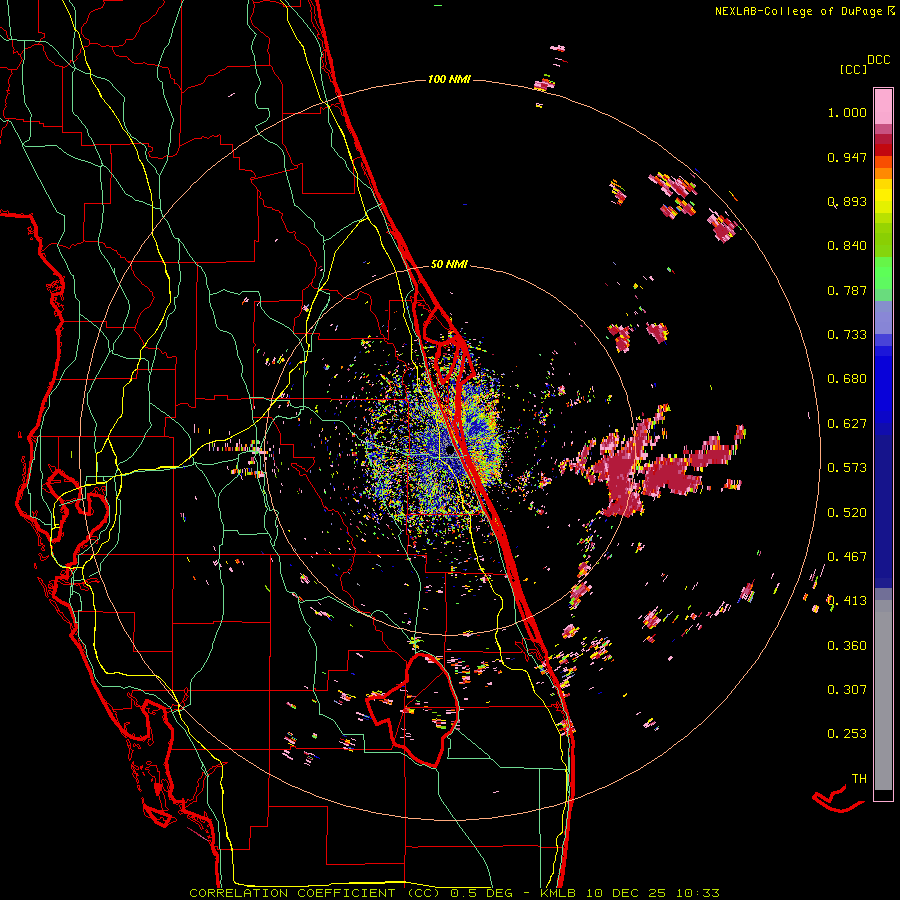The width and height of the screenshot is (900, 900).
Task: Click the [CC] units label
Action: (854, 69)
